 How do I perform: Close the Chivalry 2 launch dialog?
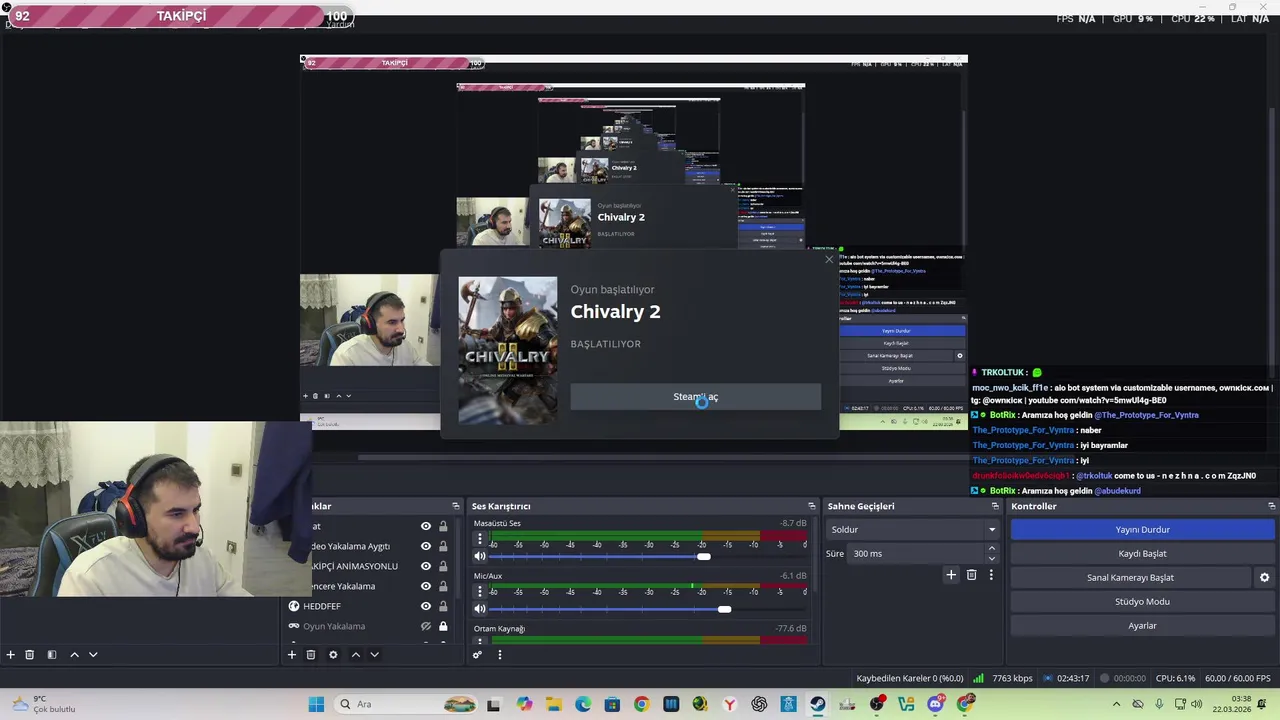click(x=828, y=260)
